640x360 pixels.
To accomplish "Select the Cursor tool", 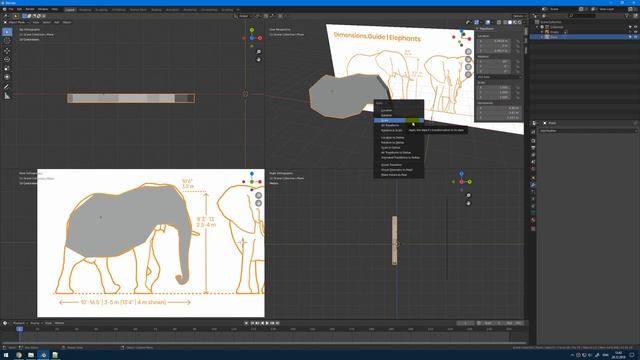I will coord(7,41).
